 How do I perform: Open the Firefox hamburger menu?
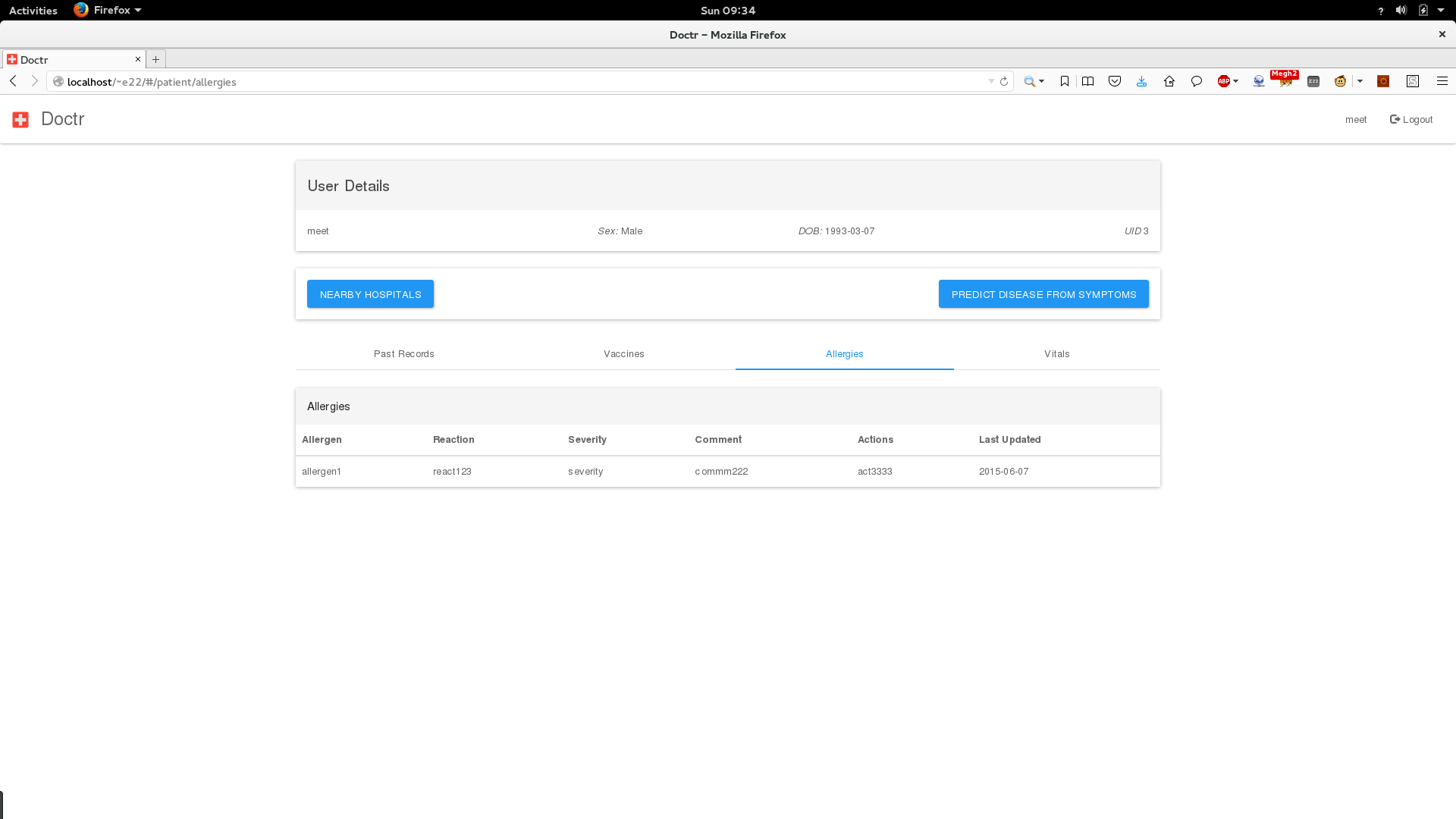[1442, 81]
